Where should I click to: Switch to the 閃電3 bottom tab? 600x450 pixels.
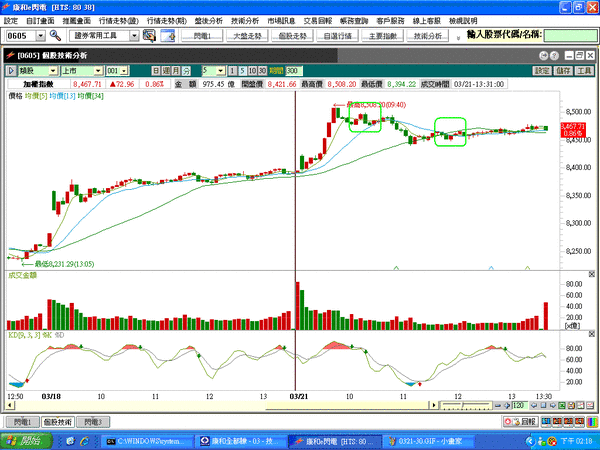[93, 422]
